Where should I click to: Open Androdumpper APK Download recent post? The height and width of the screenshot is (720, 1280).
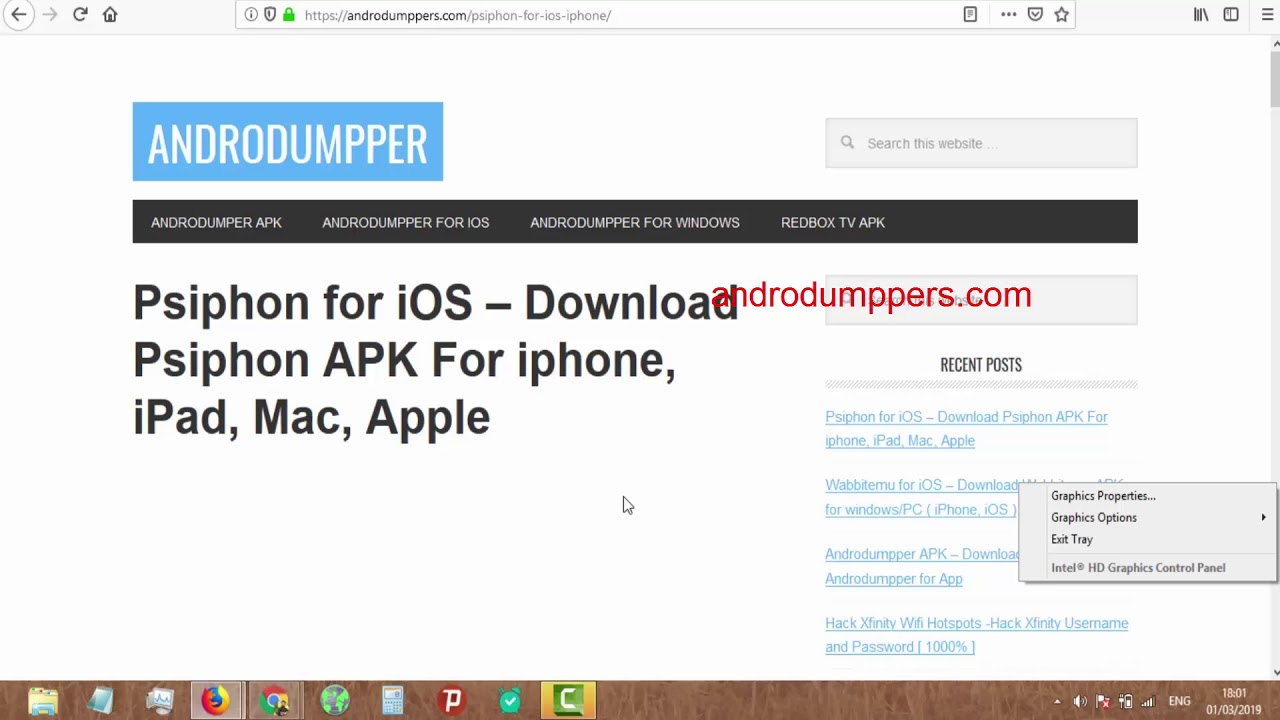(x=921, y=566)
